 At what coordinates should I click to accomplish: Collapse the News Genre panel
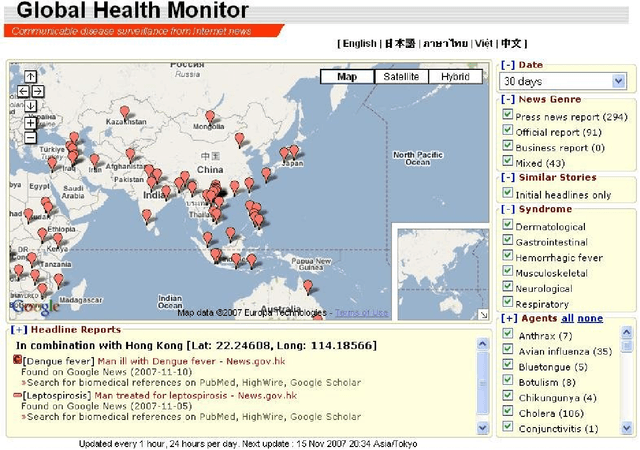click(508, 99)
